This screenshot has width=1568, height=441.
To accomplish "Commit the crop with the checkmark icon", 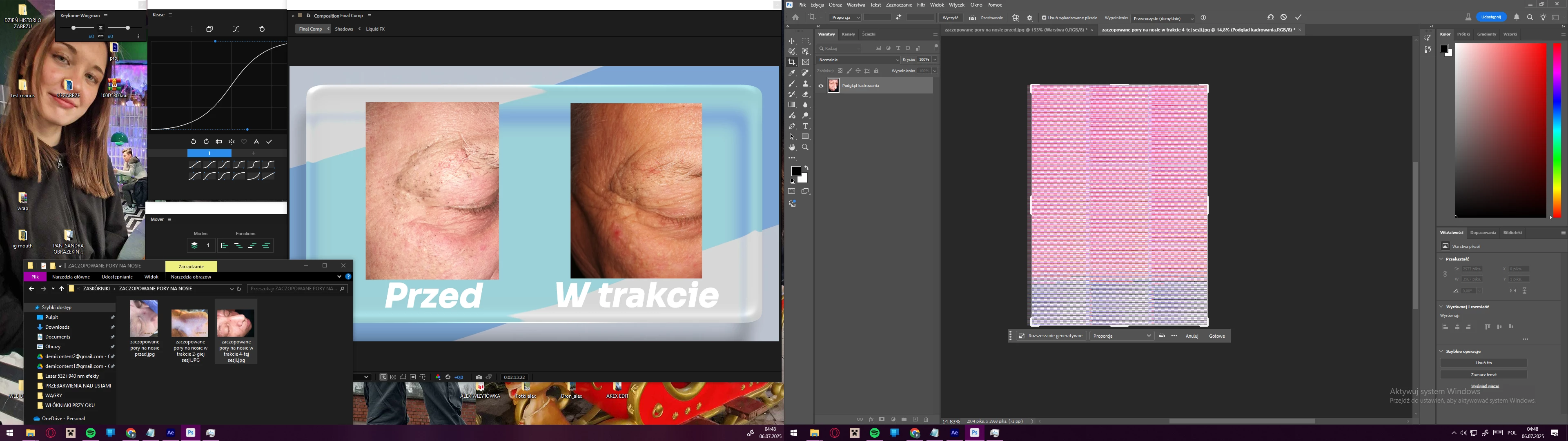I will tap(1298, 18).
